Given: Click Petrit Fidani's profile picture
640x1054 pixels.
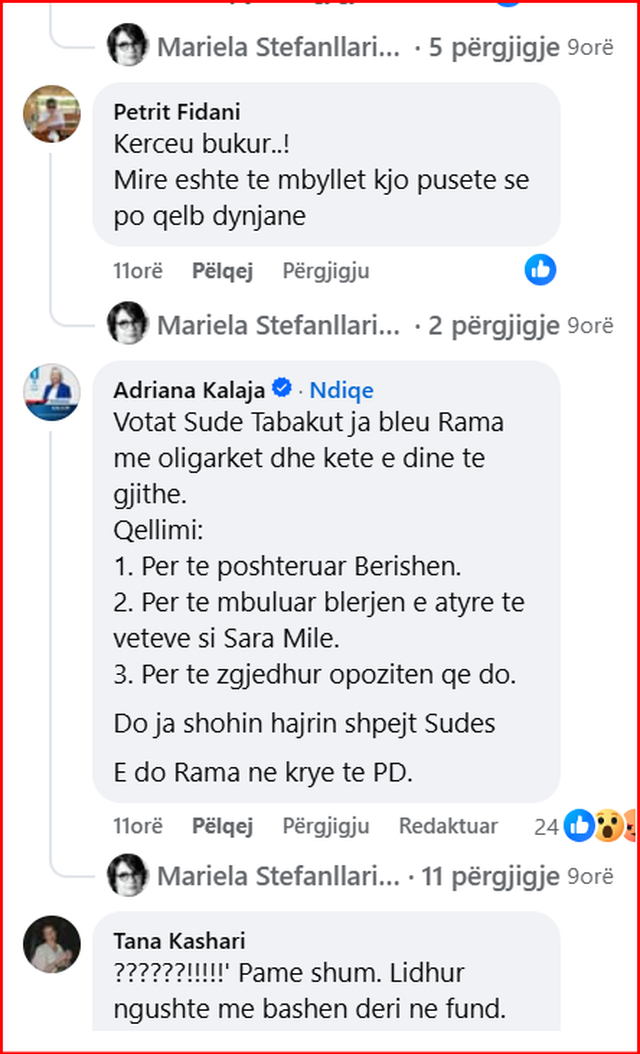Looking at the screenshot, I should tap(51, 114).
